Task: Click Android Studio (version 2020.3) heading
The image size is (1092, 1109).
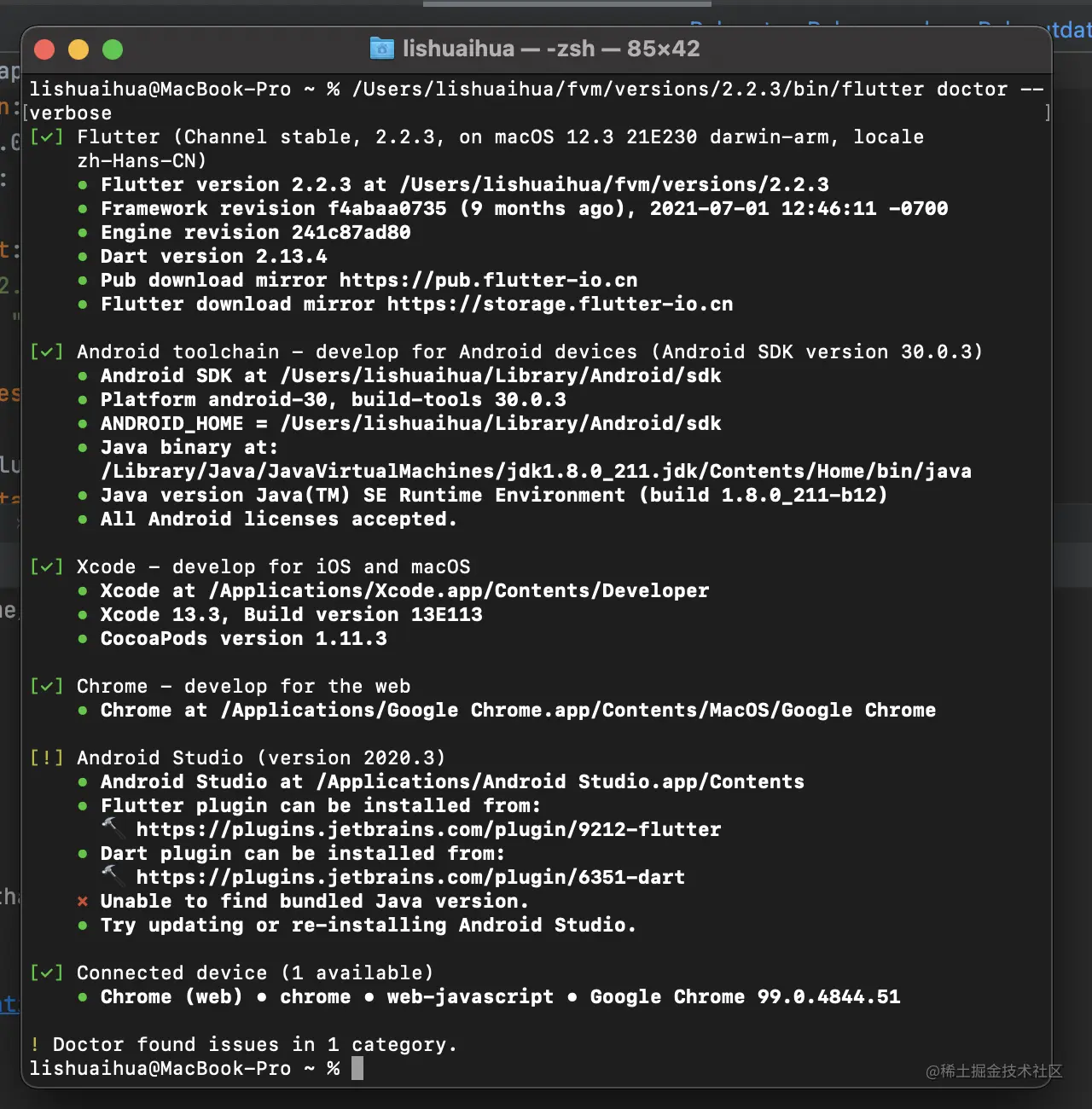Action: point(261,758)
